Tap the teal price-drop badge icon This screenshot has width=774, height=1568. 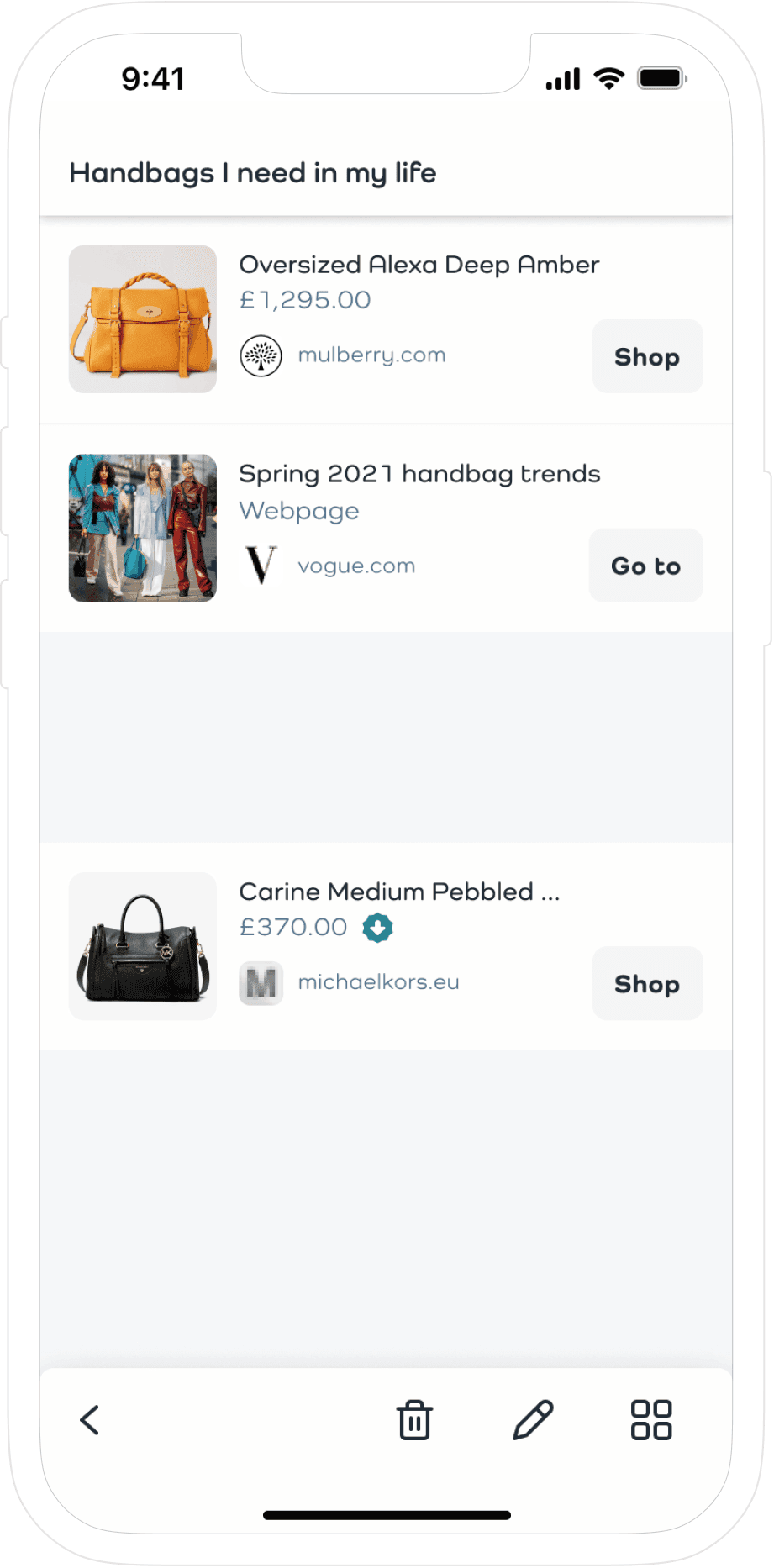click(x=377, y=929)
